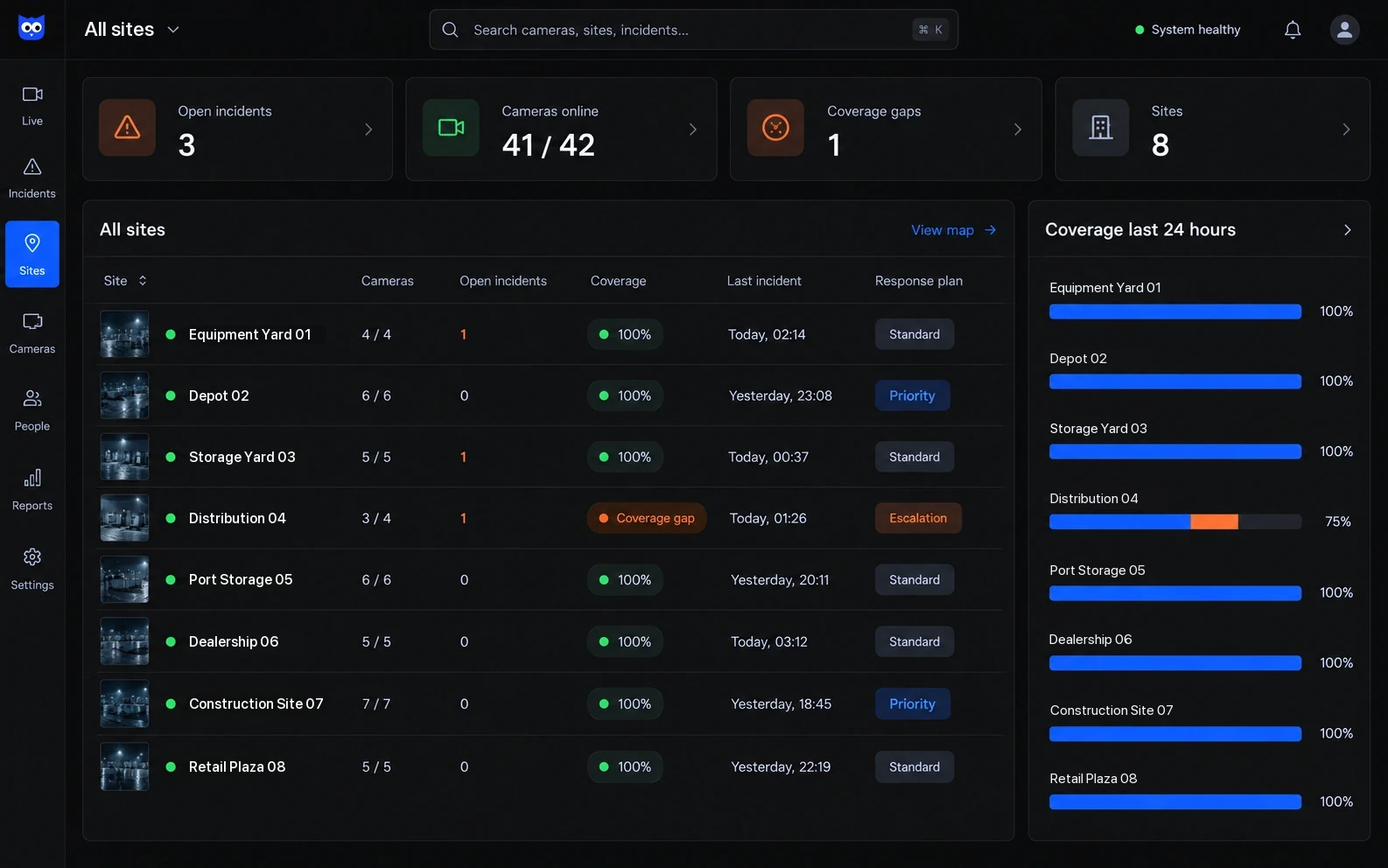Click Standard plan for Equipment Yard 01

click(x=915, y=334)
